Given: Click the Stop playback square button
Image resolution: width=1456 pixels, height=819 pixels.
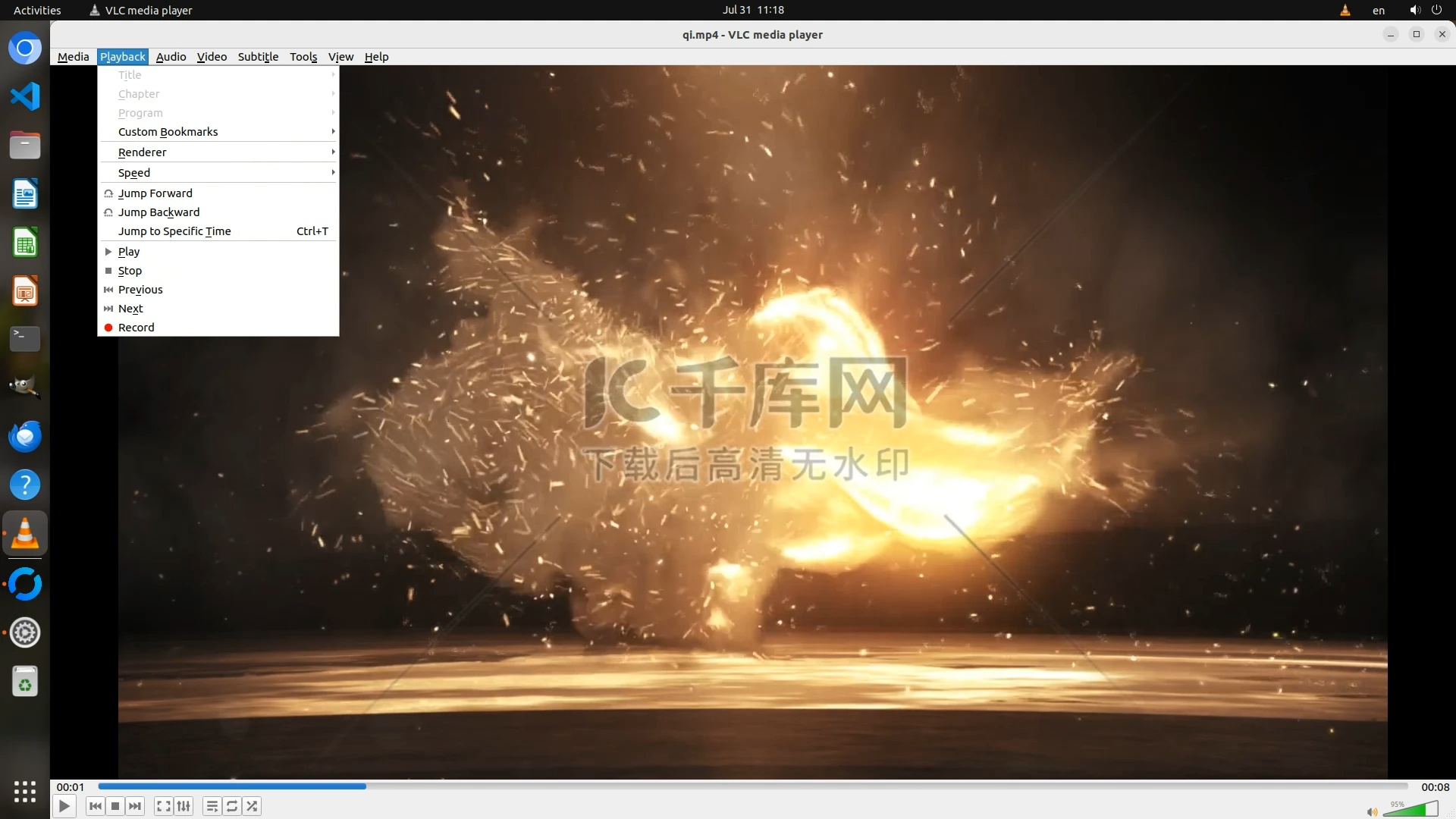Looking at the screenshot, I should [x=115, y=806].
